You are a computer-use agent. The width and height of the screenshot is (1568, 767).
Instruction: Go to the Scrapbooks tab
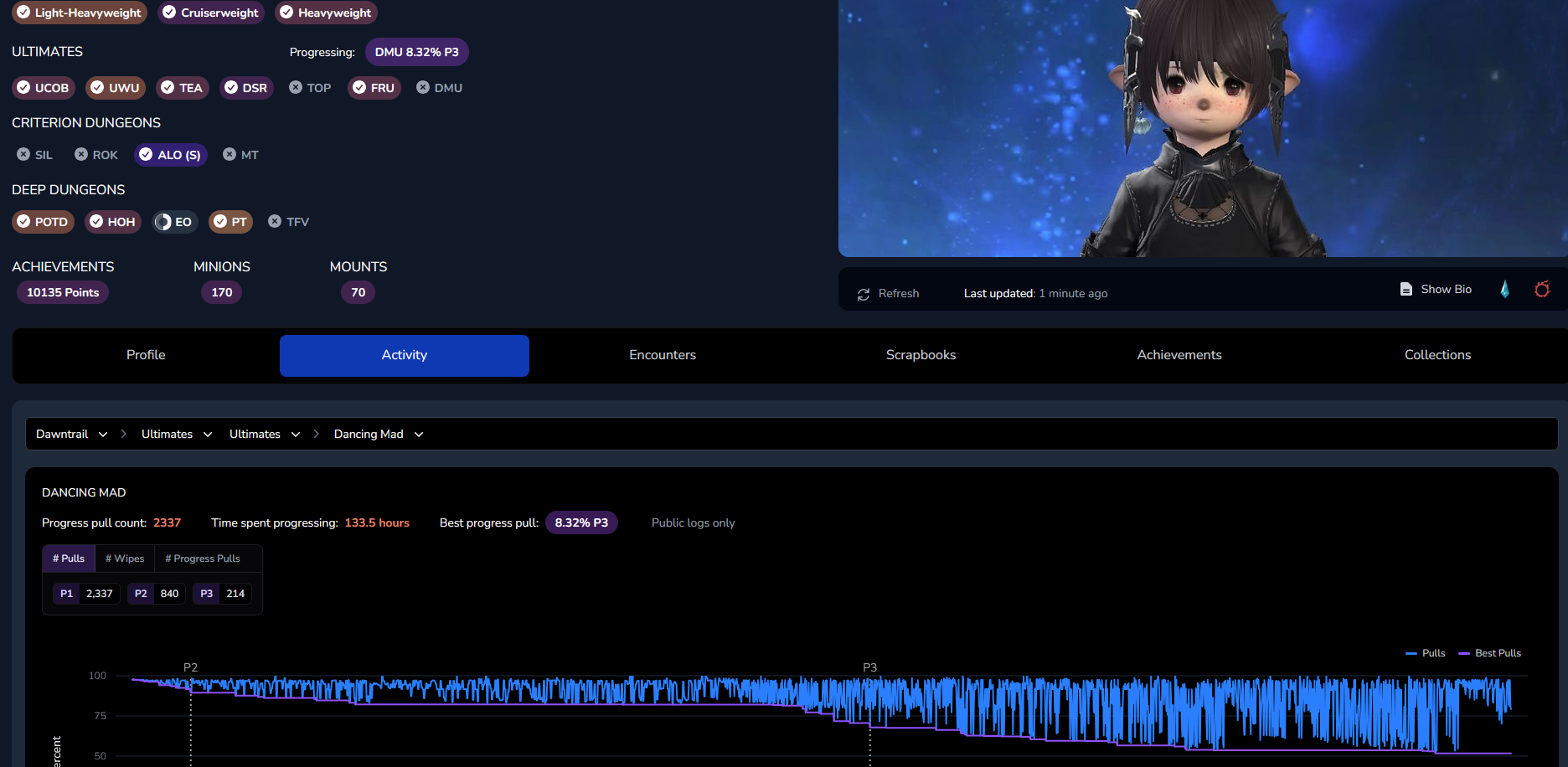pos(921,355)
